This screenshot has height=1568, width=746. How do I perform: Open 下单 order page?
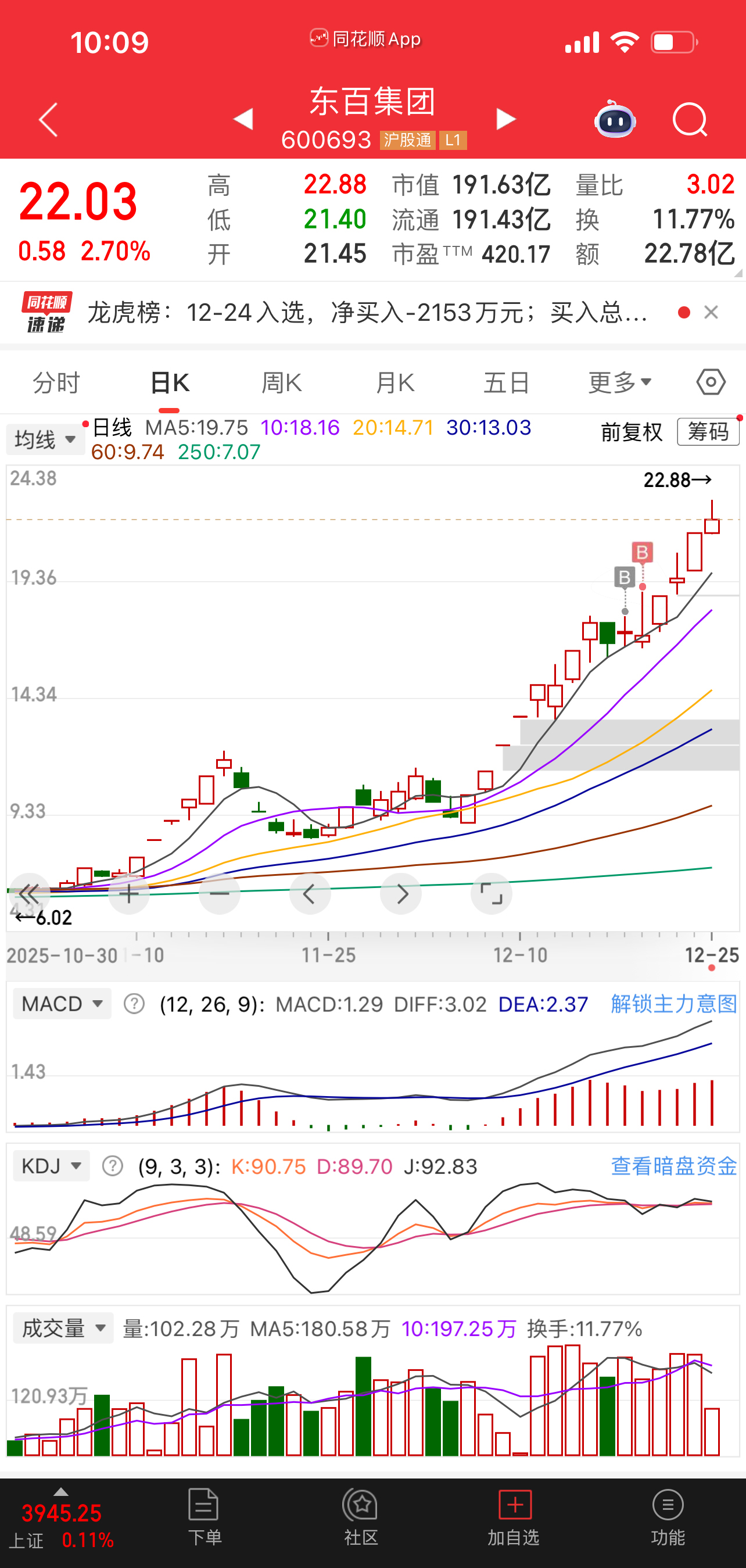pos(204,1517)
